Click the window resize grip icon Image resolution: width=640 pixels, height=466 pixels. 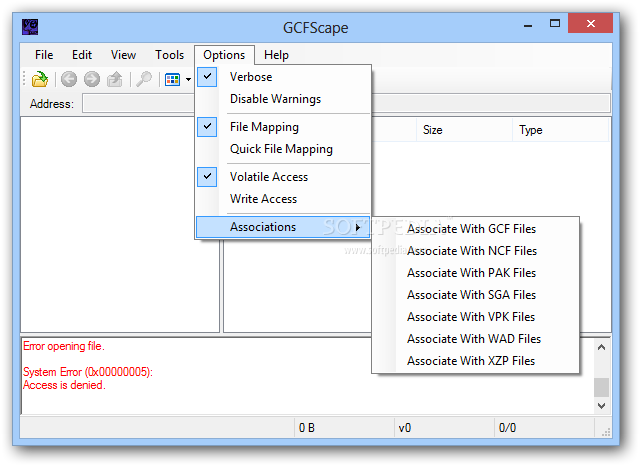coord(606,432)
